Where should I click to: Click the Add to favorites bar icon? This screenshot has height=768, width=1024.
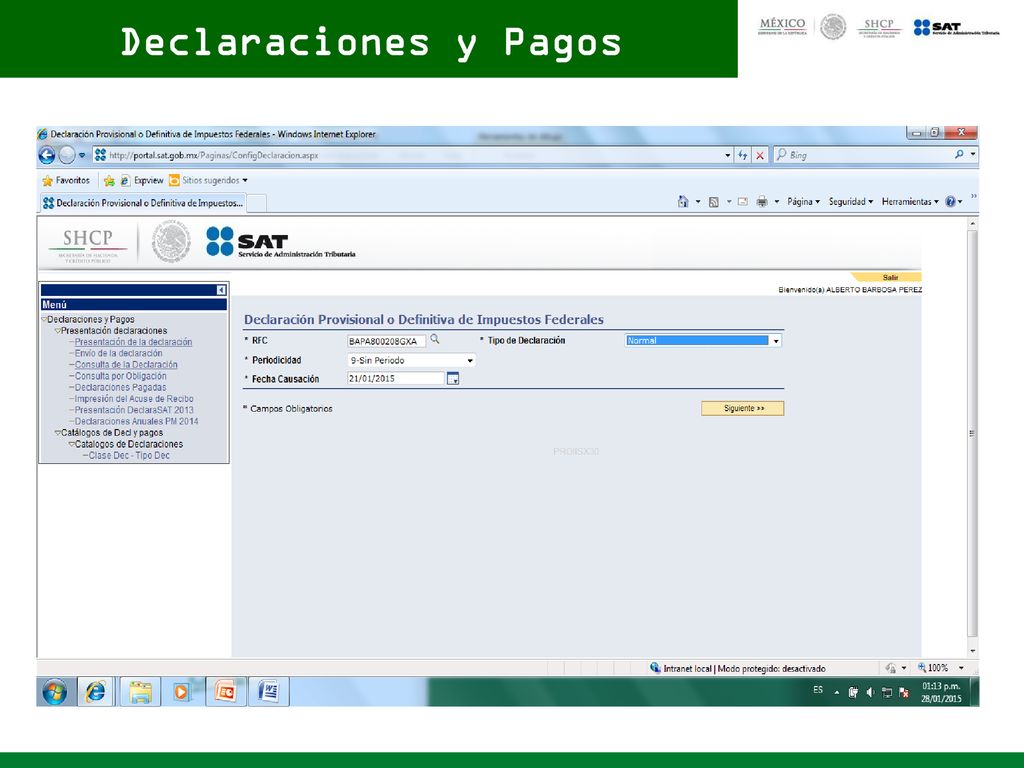point(109,181)
